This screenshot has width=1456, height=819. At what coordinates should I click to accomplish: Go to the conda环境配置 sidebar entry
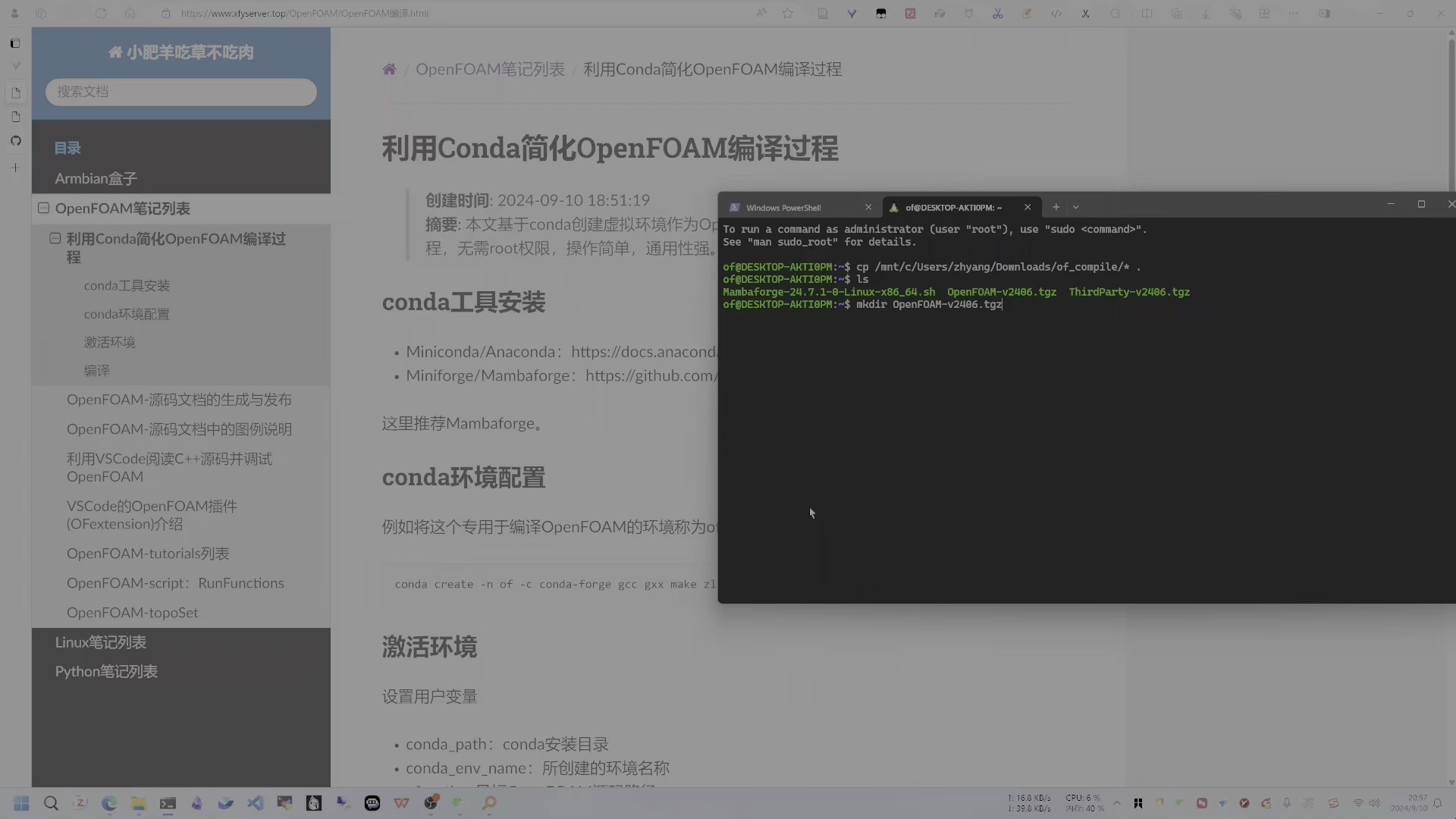[127, 314]
